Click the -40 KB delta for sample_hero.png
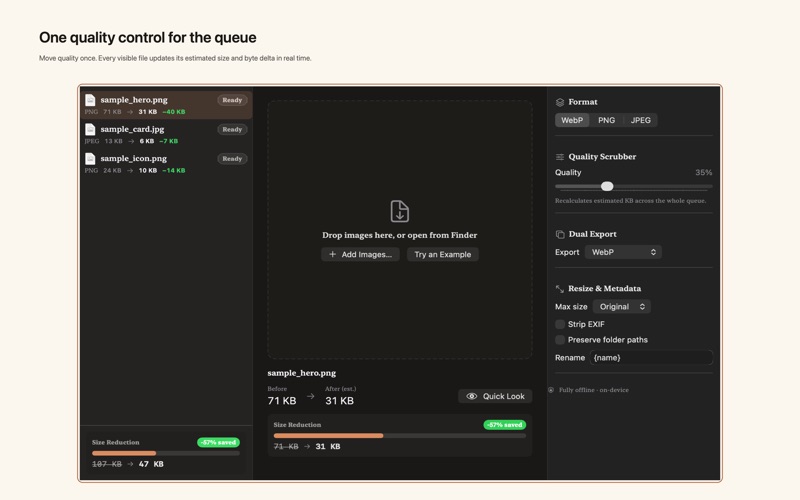The image size is (800, 500). point(174,112)
